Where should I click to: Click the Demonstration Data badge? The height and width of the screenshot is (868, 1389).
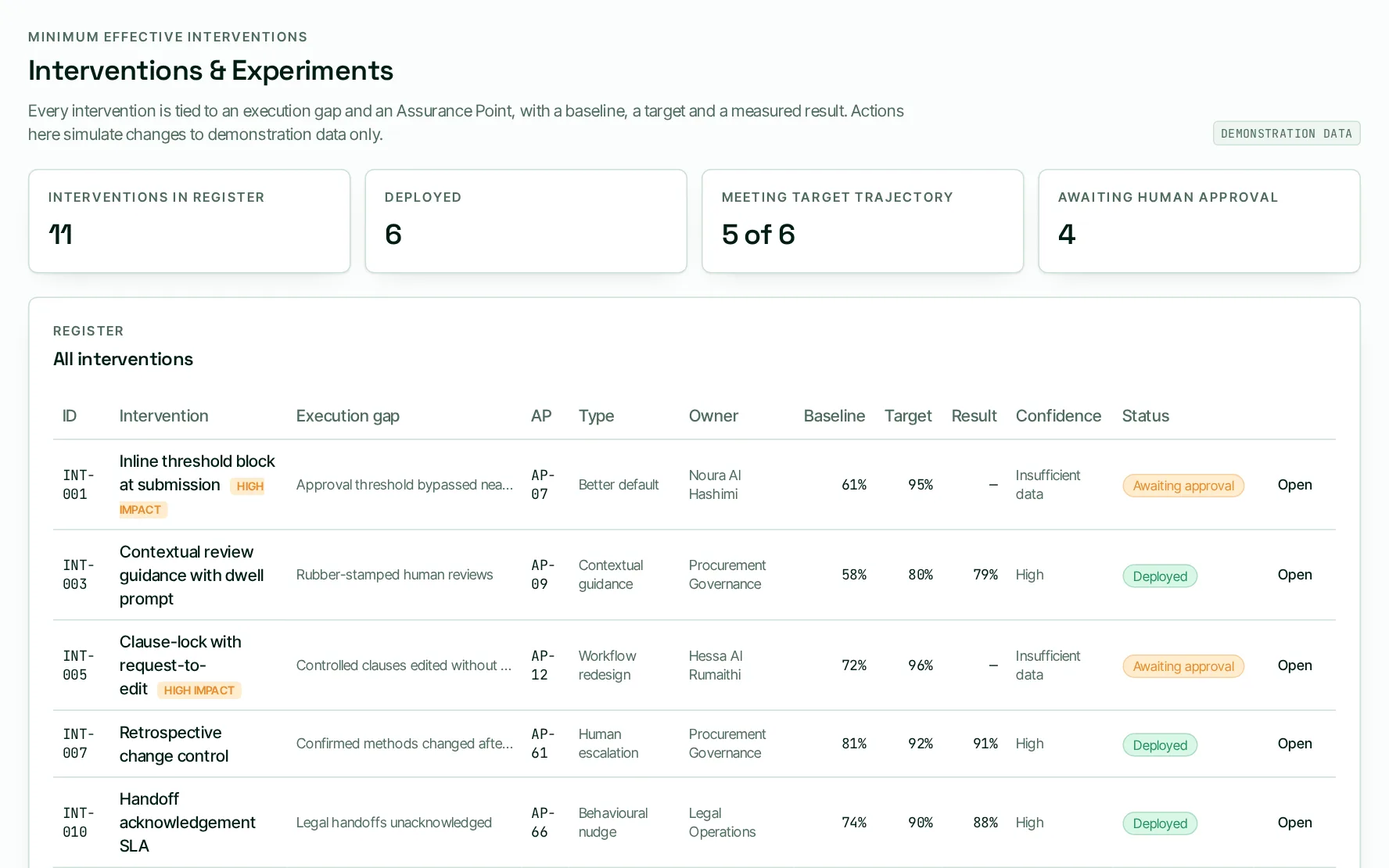(1287, 134)
